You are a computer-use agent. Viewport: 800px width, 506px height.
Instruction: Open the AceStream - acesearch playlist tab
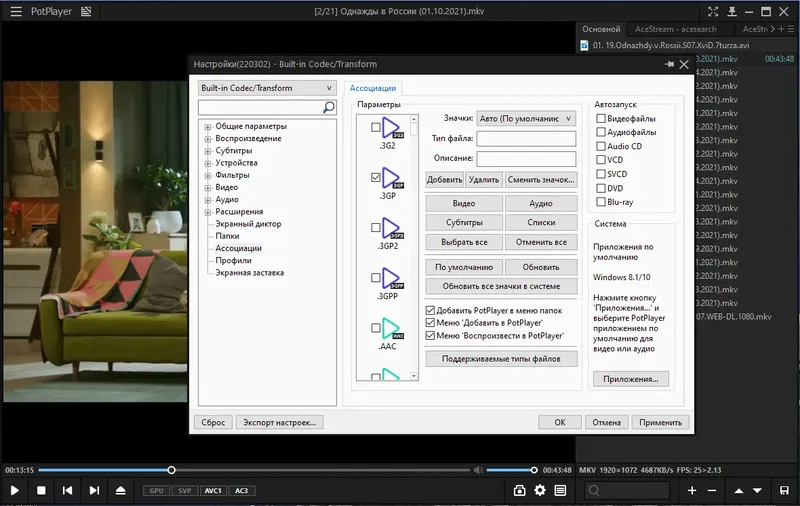pyautogui.click(x=676, y=29)
